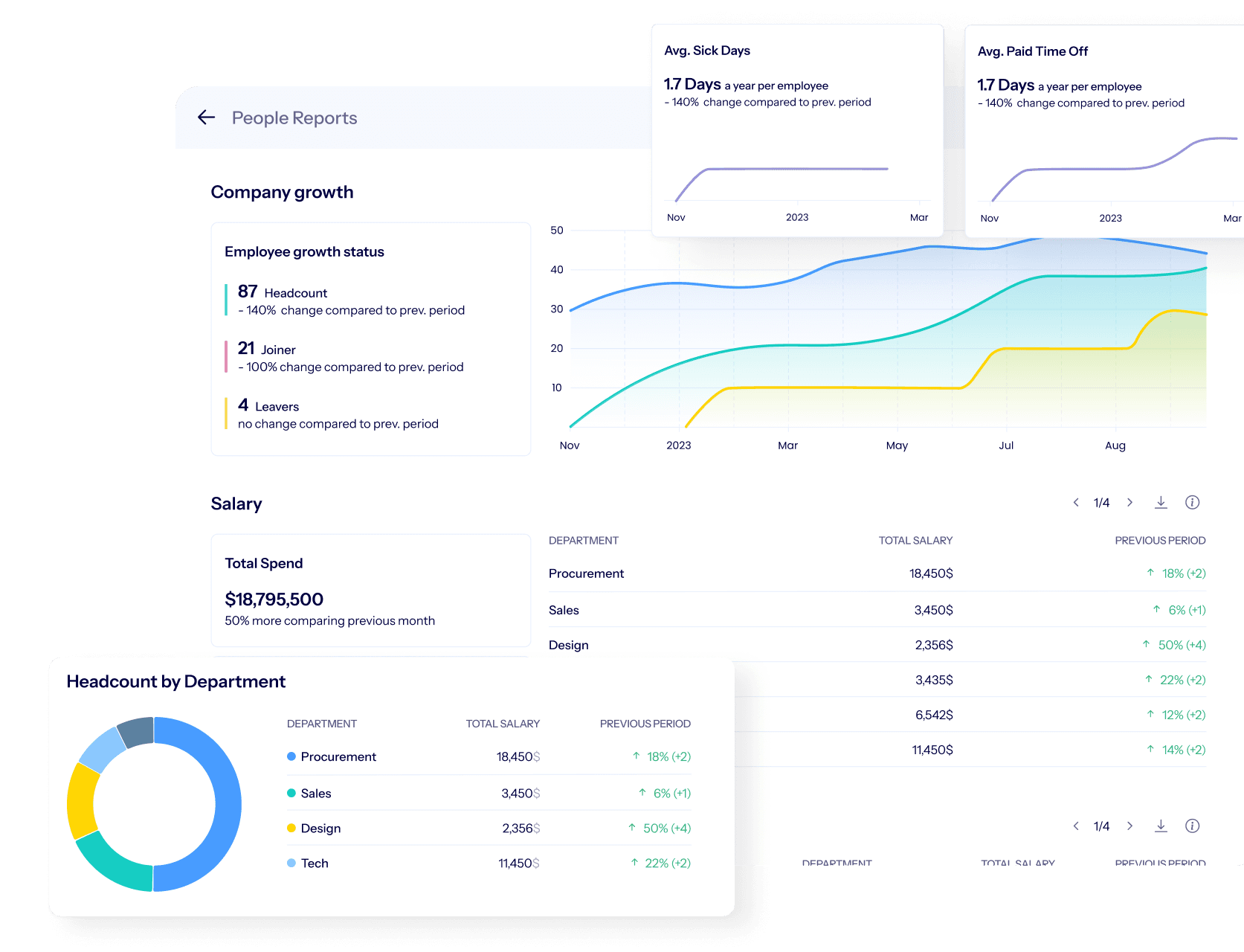Click 6,542$ salary value
Viewport: 1244px width, 952px height.
(934, 715)
